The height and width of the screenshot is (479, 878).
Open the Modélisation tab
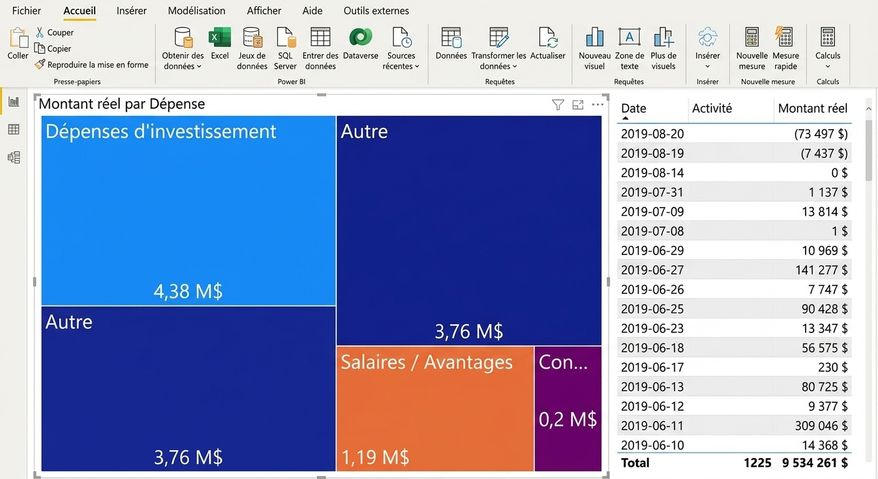pyautogui.click(x=197, y=11)
